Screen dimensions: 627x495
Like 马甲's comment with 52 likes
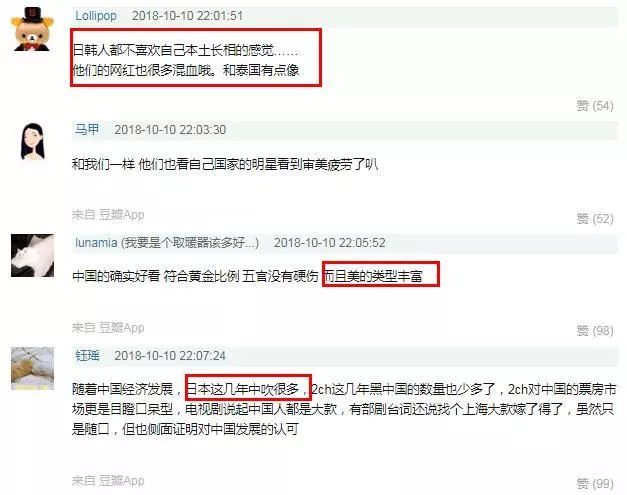pyautogui.click(x=595, y=218)
